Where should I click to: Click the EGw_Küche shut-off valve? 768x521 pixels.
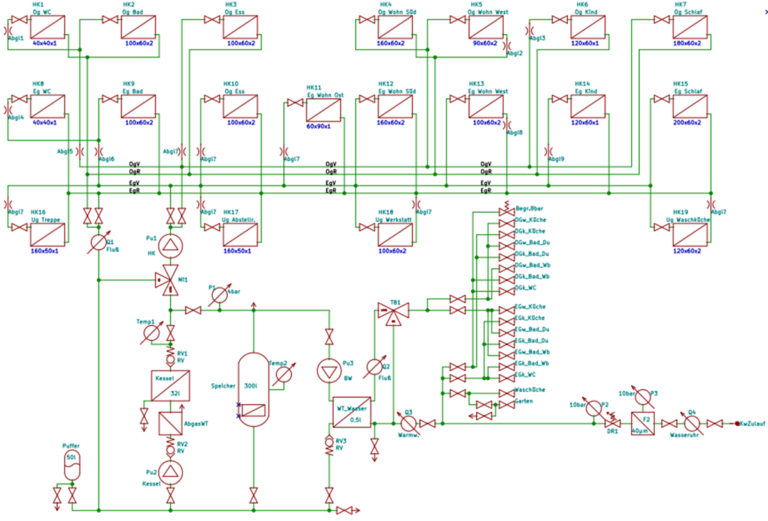point(506,310)
